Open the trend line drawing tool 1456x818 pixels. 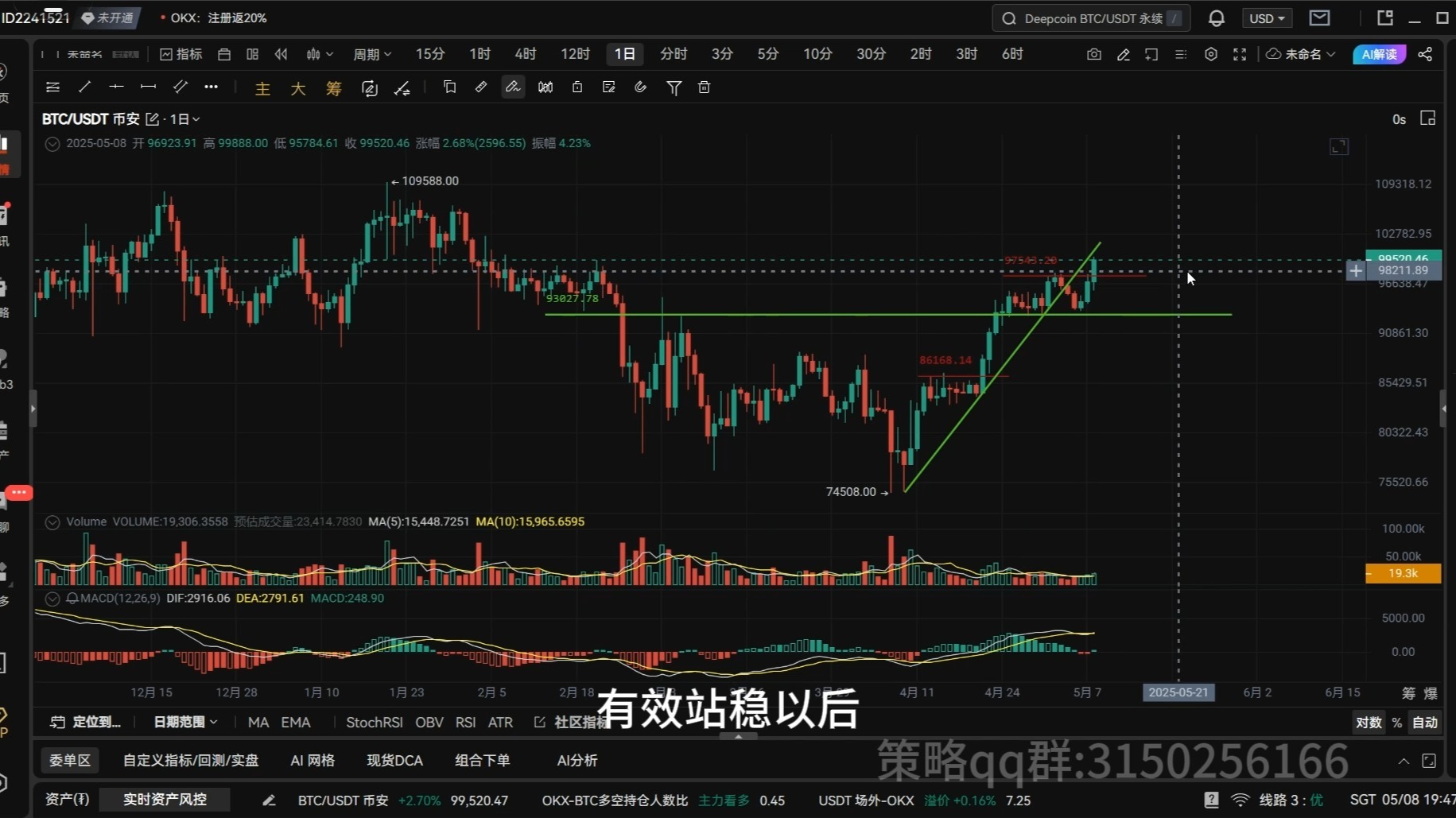(84, 87)
